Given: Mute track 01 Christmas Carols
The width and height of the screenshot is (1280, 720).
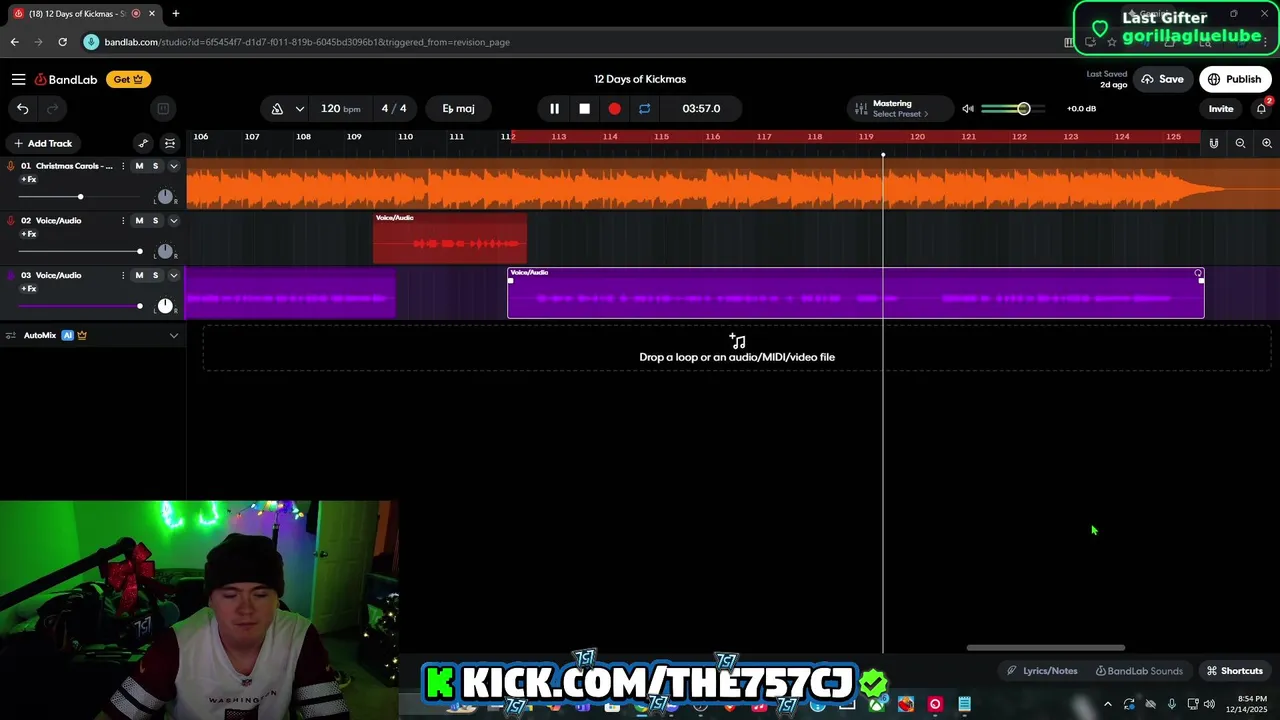Looking at the screenshot, I should (x=139, y=166).
